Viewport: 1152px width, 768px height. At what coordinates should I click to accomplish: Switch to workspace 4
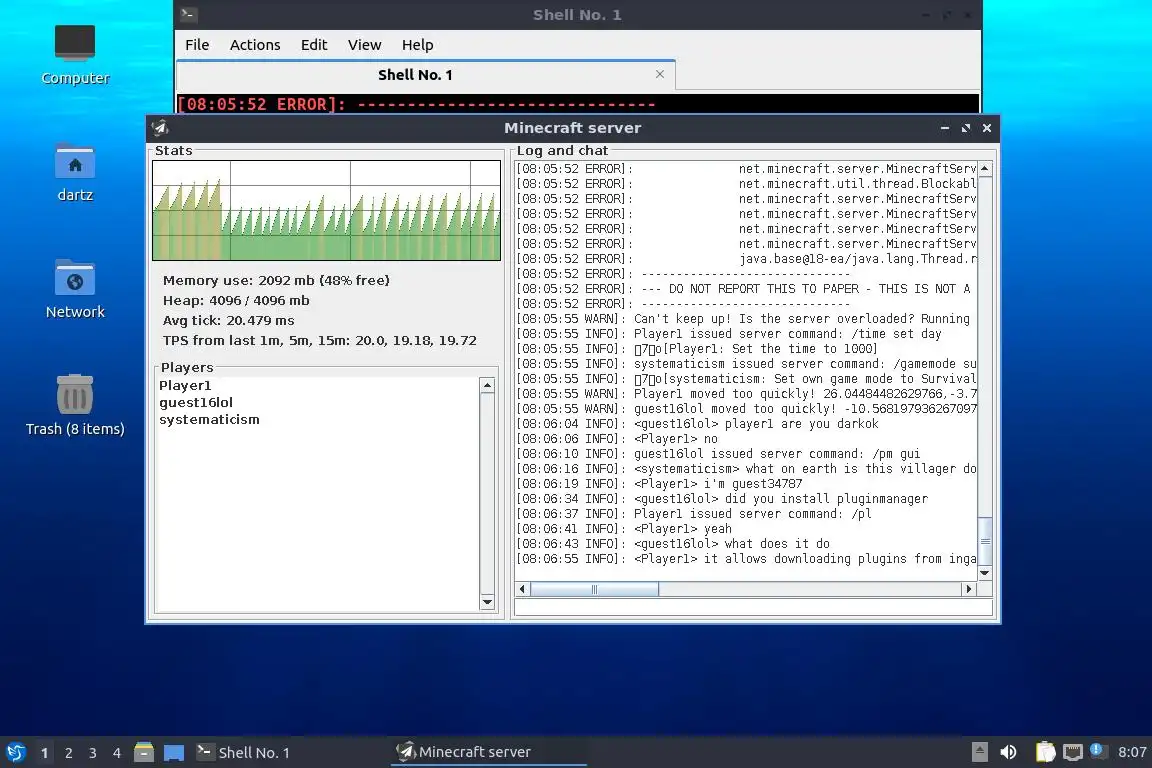point(116,753)
